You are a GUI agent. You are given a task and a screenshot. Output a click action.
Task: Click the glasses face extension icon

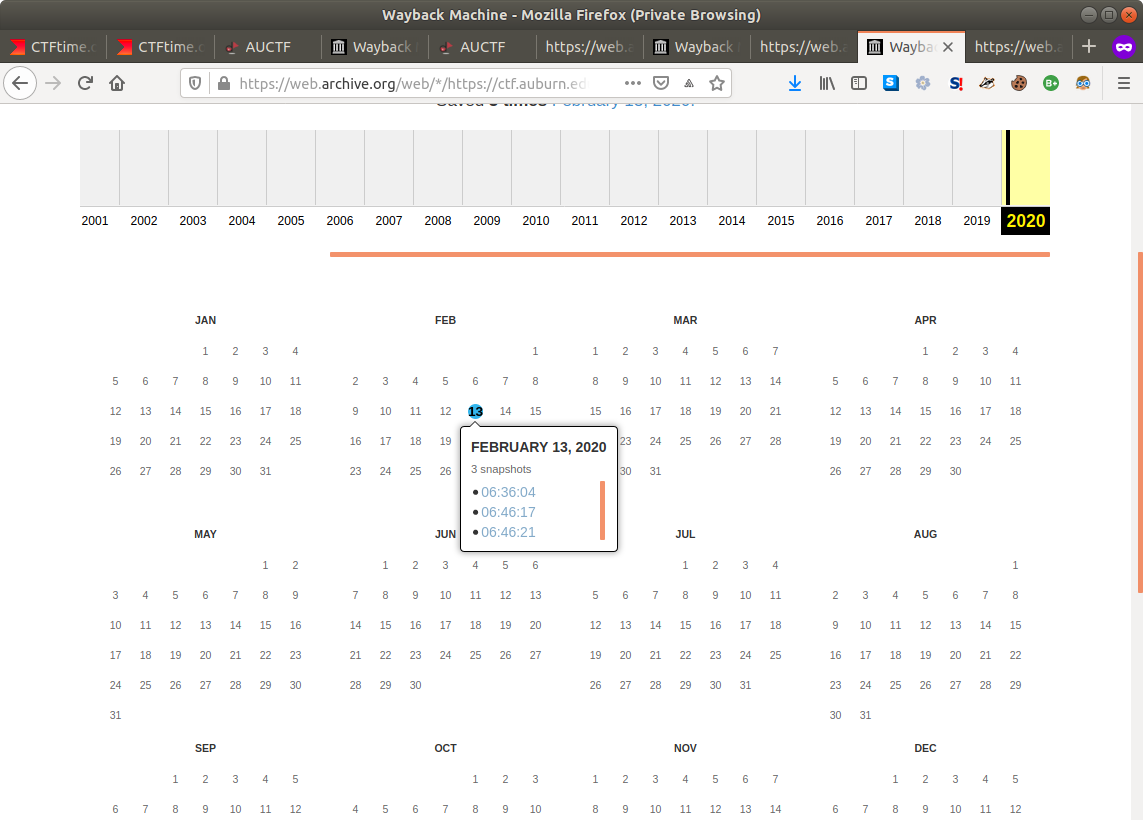coord(1083,83)
